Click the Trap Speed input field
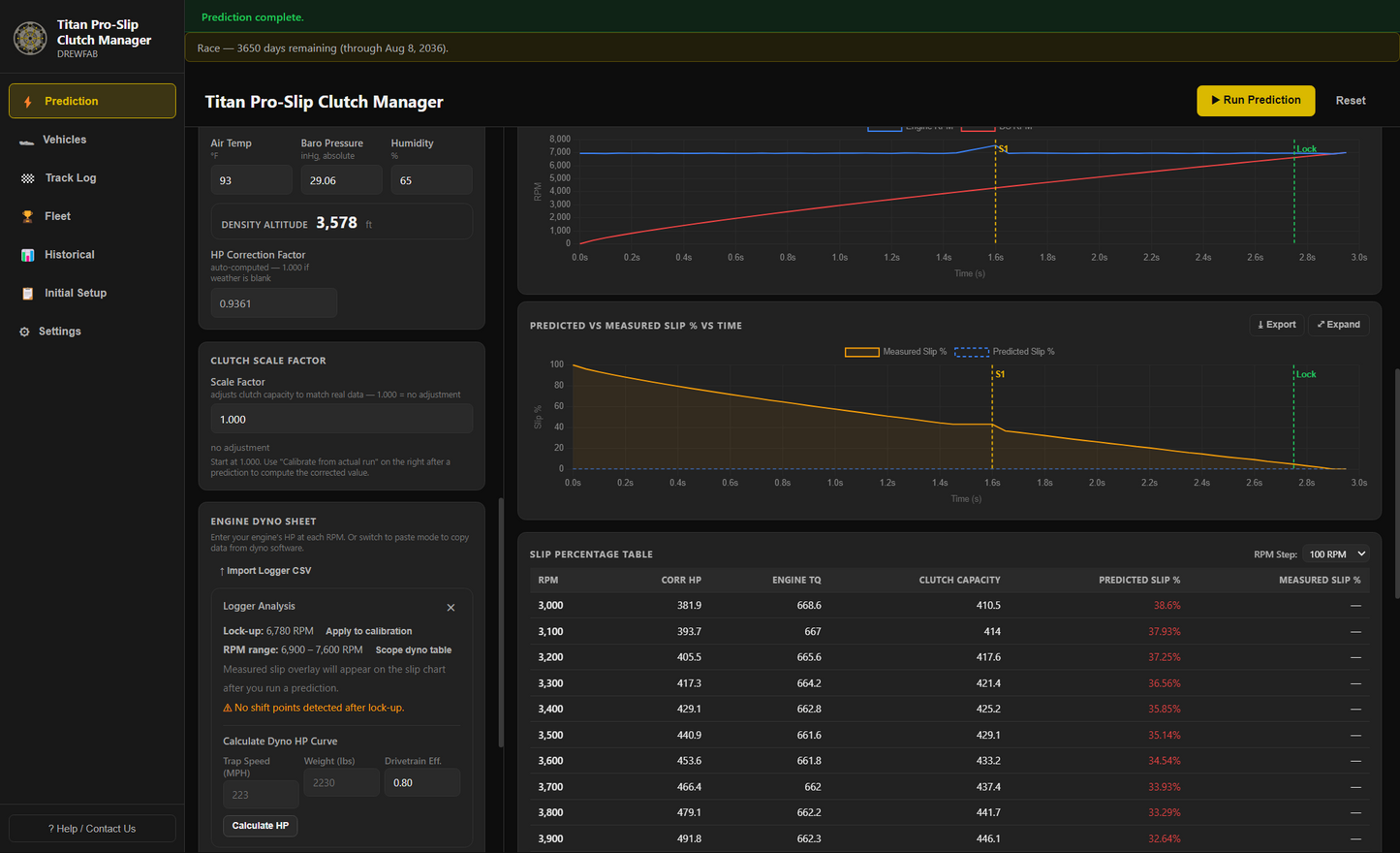This screenshot has height=853, width=1400. (261, 795)
